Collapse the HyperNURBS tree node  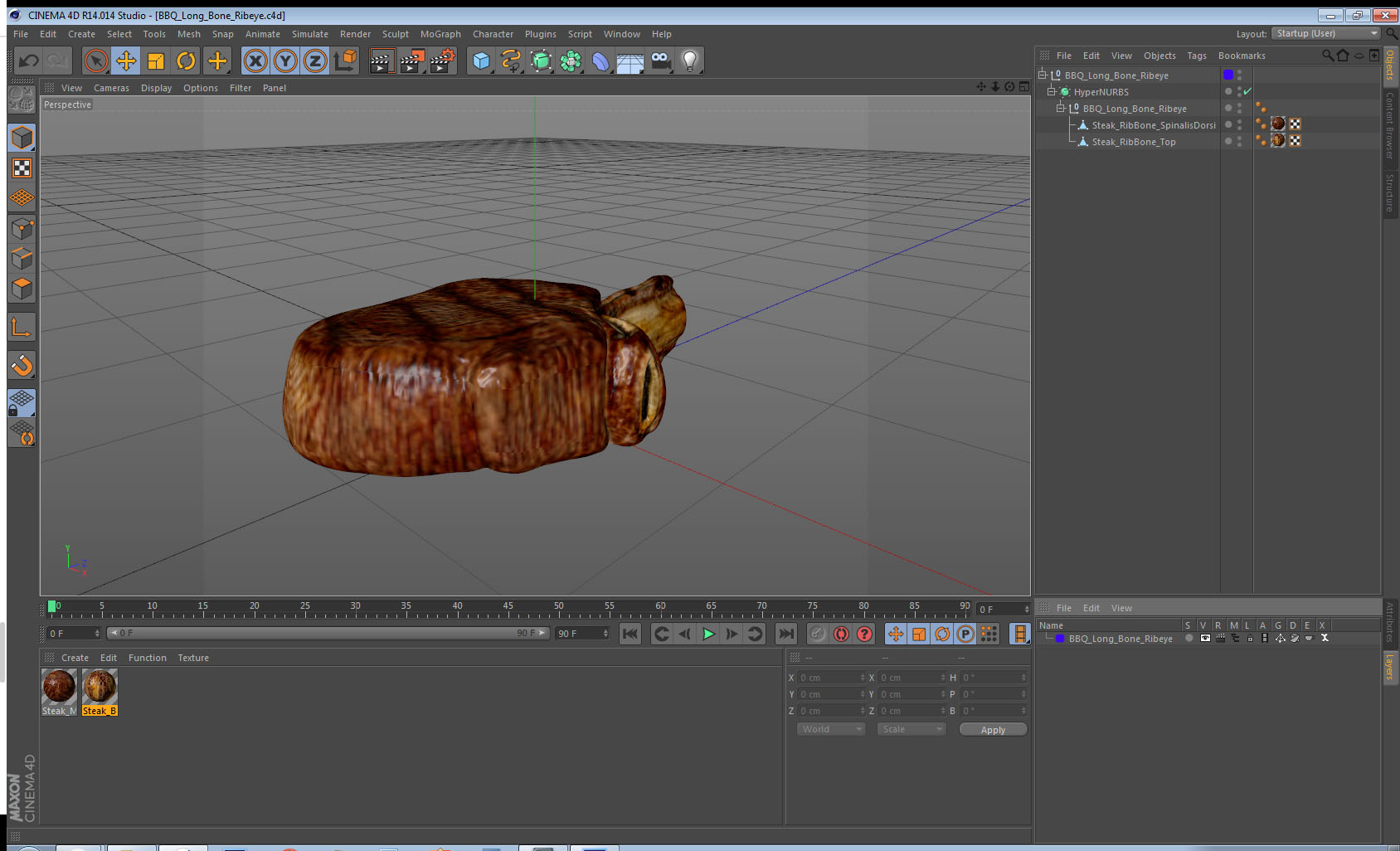[1051, 91]
